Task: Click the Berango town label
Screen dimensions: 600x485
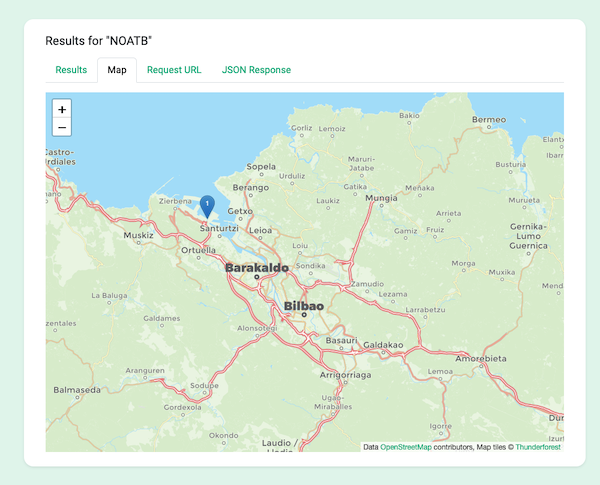Action: (251, 188)
